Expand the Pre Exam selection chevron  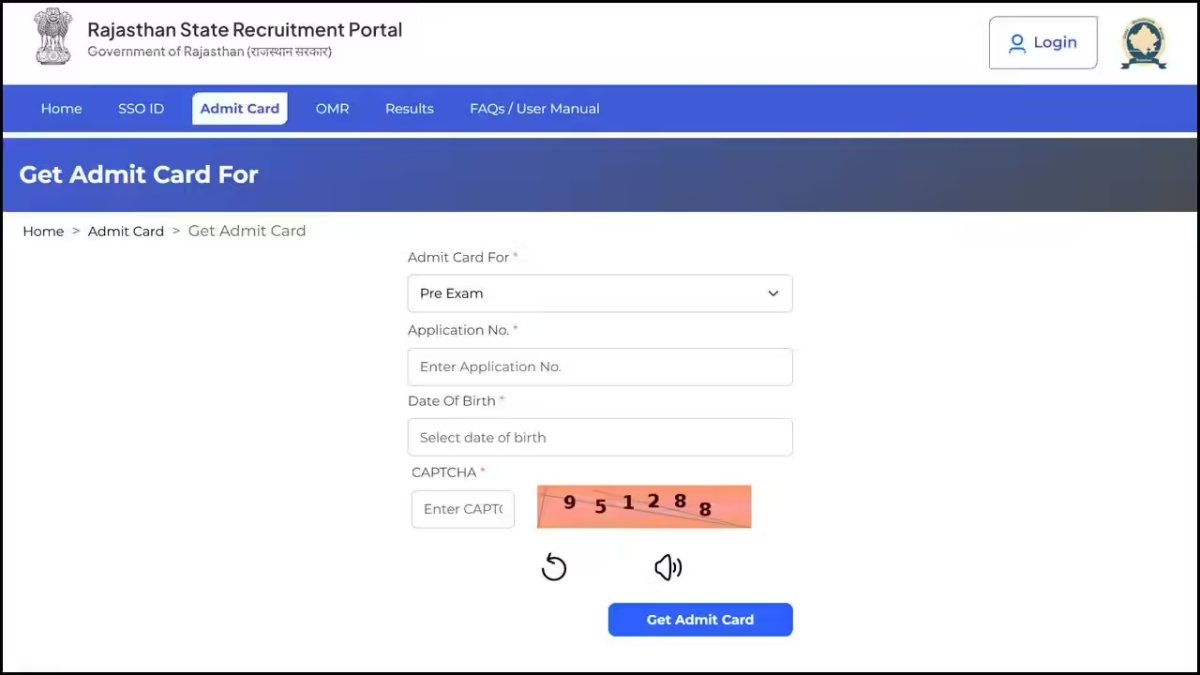pos(773,293)
